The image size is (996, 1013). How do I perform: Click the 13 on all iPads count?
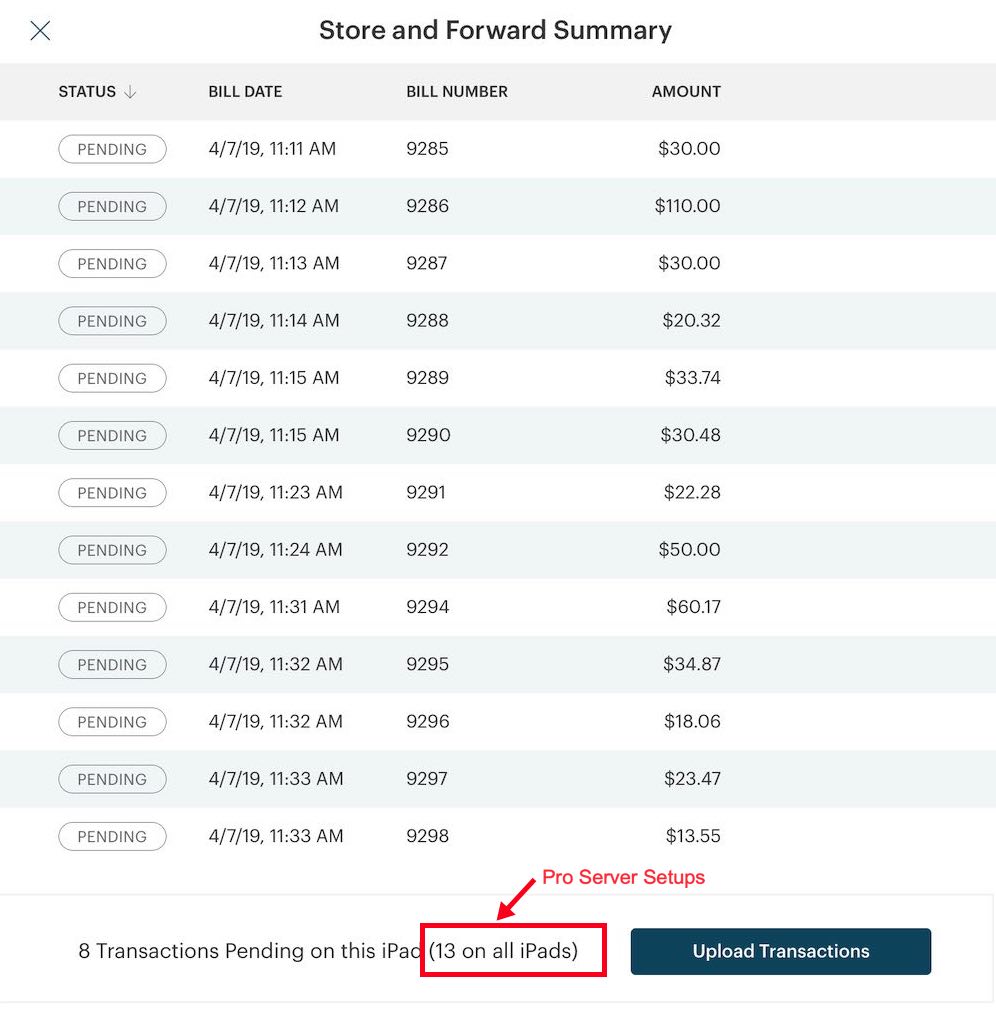512,951
